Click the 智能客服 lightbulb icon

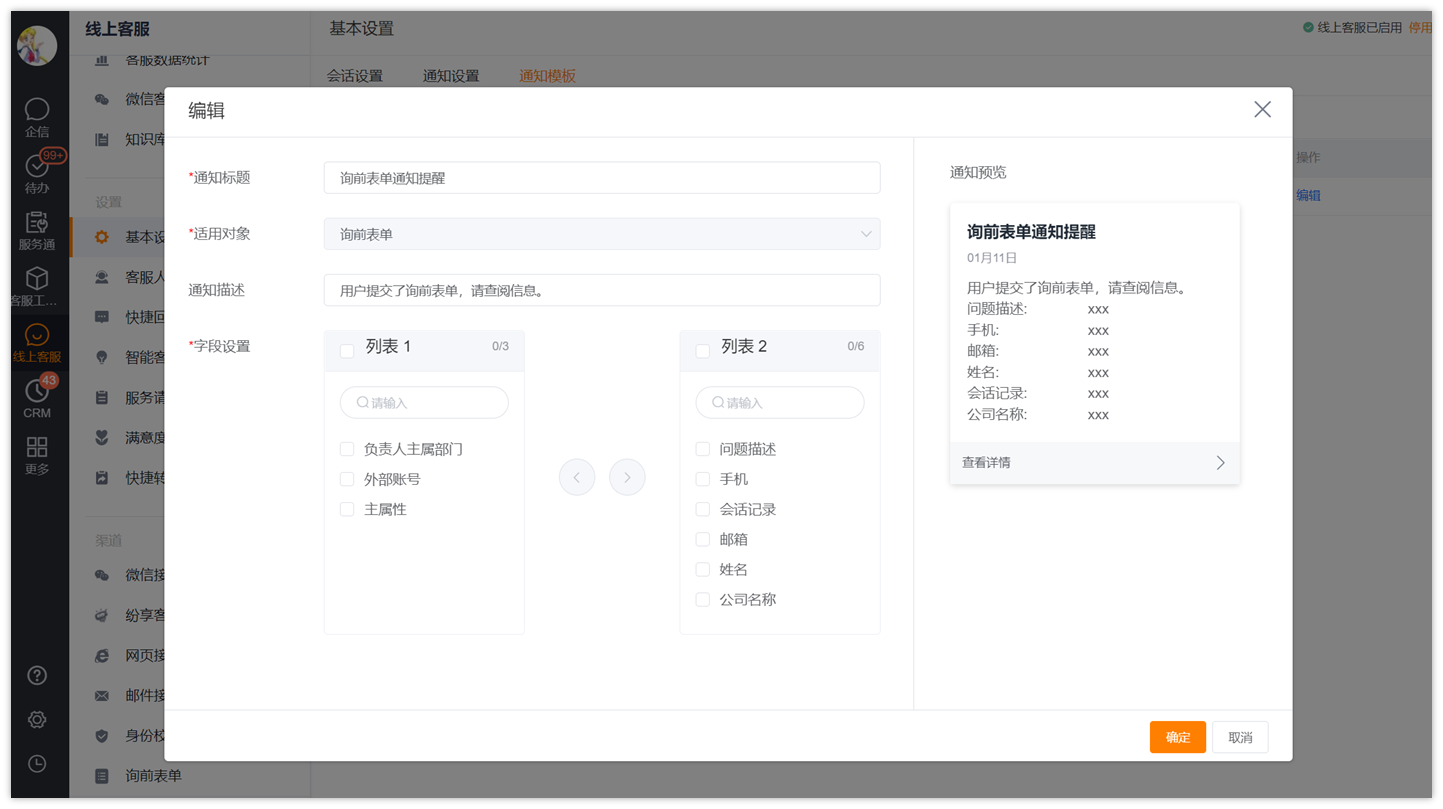pyautogui.click(x=102, y=357)
